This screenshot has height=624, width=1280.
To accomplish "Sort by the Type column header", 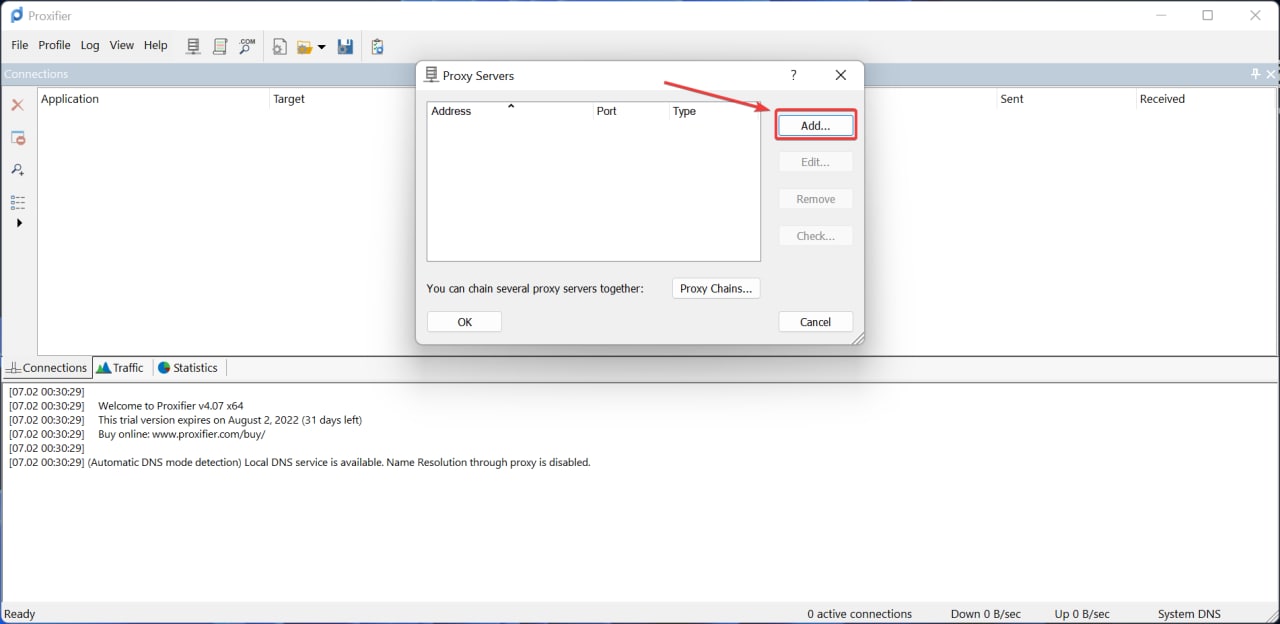I will click(x=714, y=111).
